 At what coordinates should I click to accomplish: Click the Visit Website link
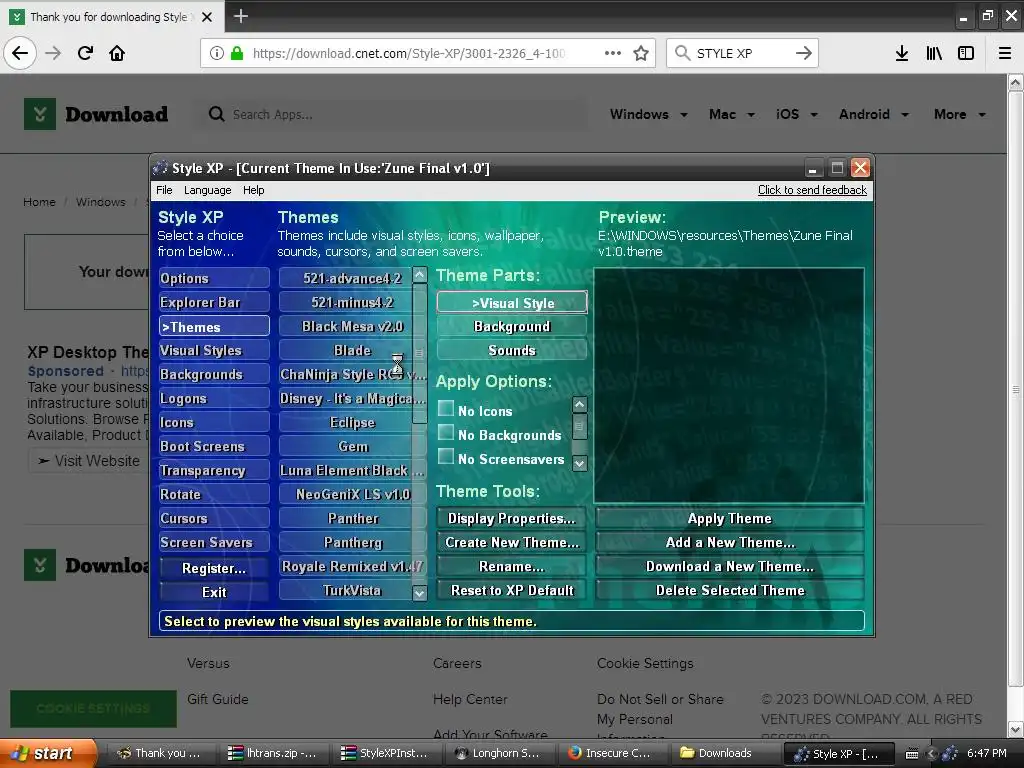89,461
